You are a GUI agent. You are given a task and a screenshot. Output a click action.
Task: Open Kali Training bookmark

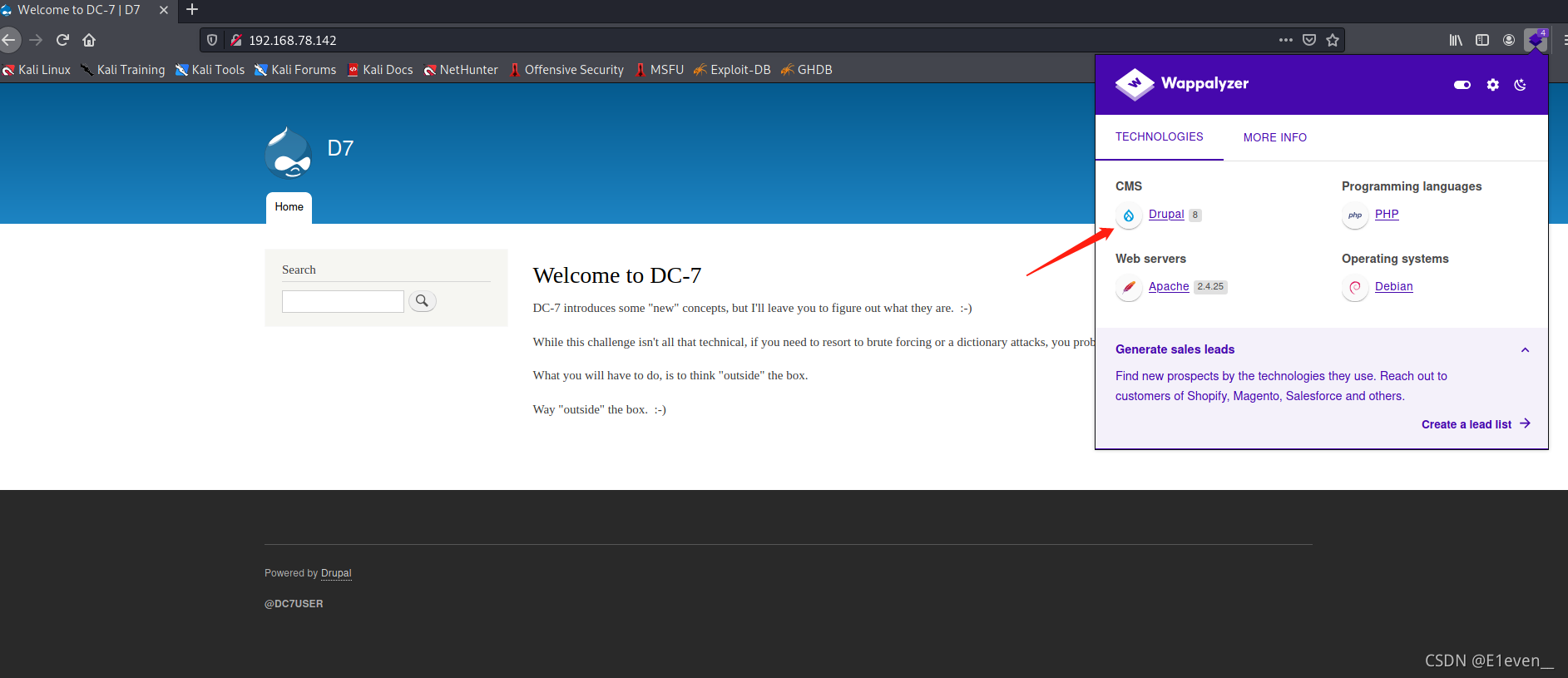[123, 70]
